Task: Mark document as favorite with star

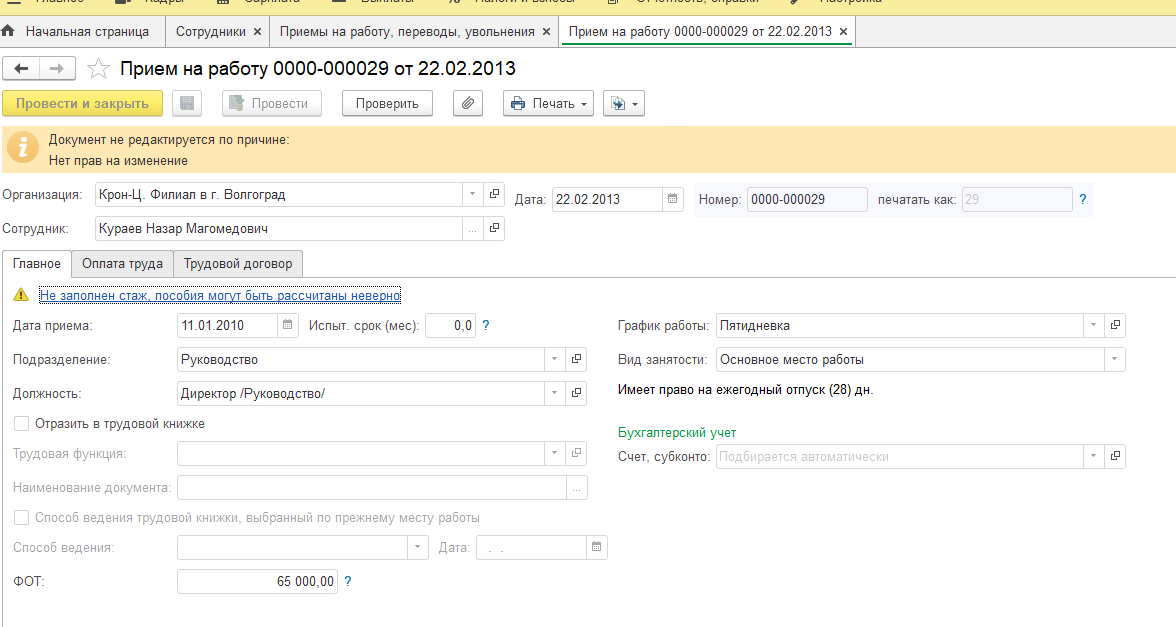Action: click(x=98, y=69)
